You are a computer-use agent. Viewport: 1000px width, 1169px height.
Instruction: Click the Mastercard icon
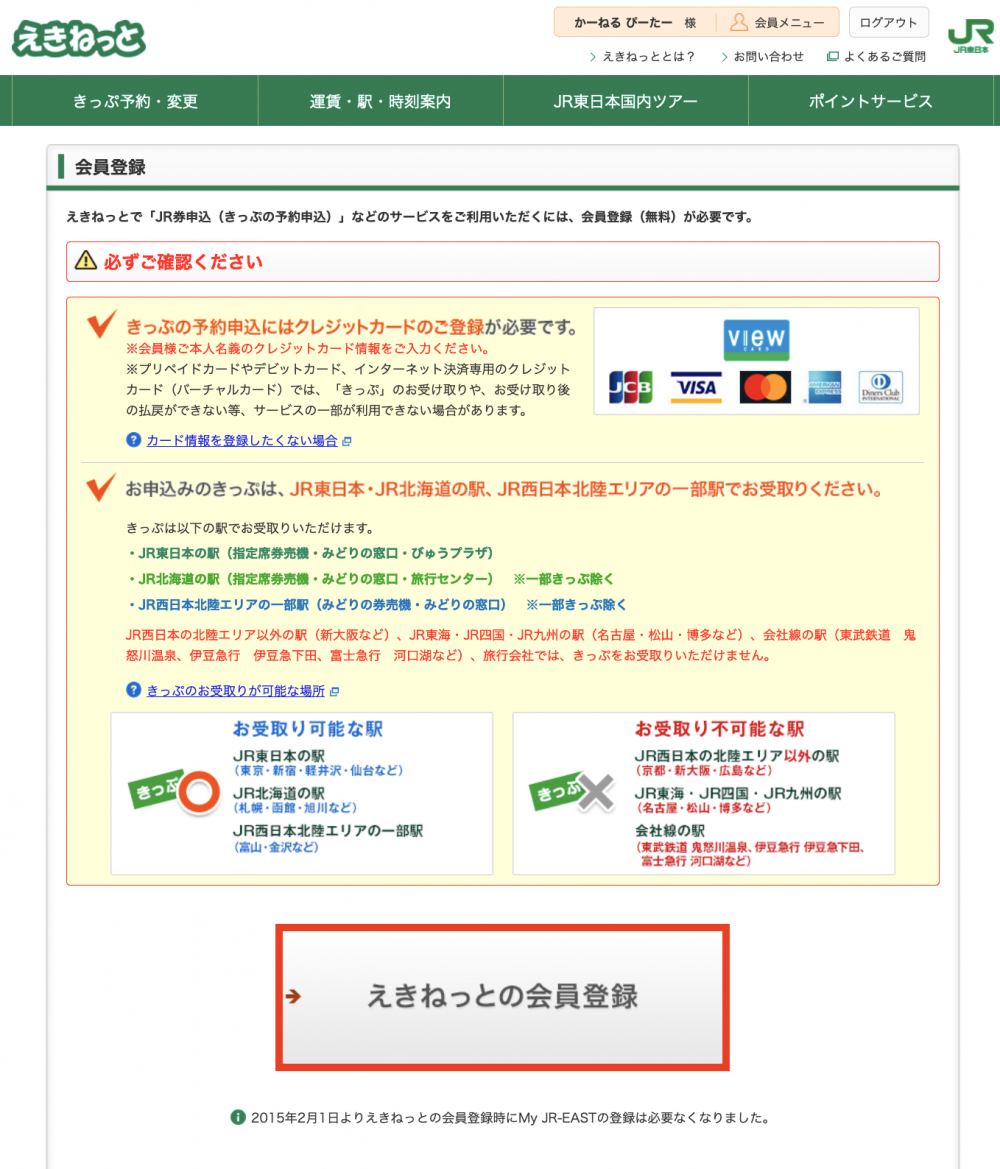(x=765, y=387)
